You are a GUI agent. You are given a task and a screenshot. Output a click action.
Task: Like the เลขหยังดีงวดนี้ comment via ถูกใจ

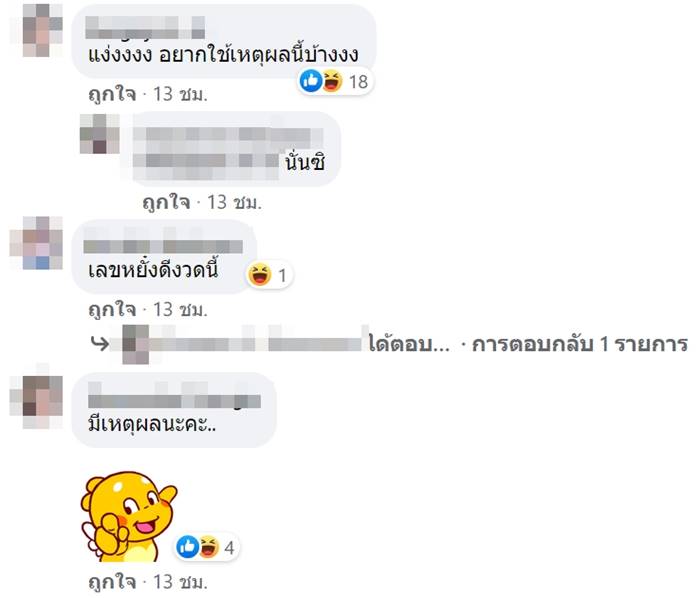click(x=112, y=309)
